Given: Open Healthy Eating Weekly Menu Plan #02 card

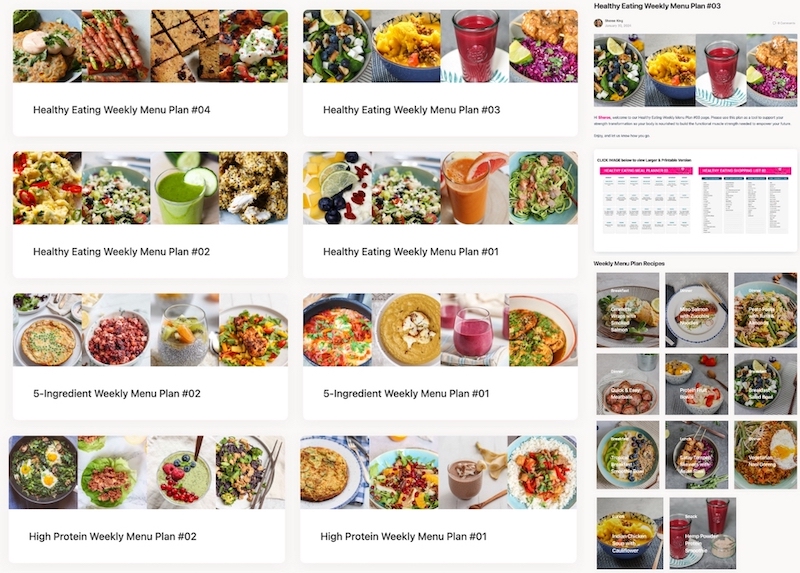Looking at the screenshot, I should point(150,215).
